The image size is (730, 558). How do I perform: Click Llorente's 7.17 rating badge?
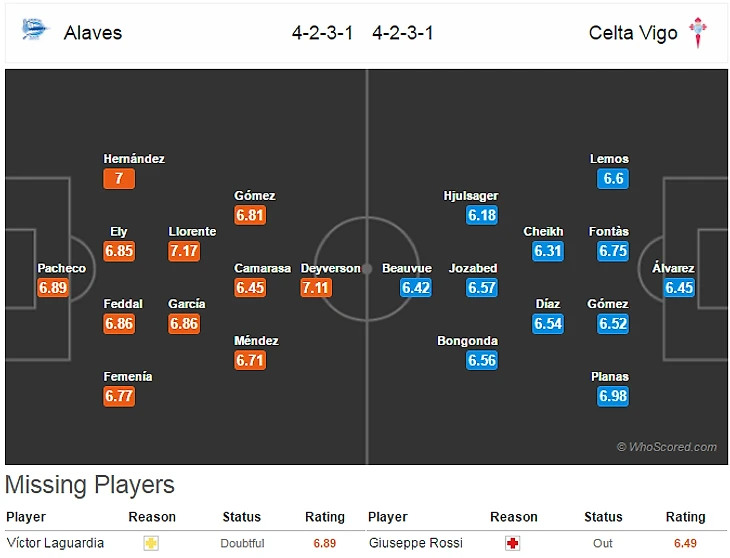tap(184, 251)
